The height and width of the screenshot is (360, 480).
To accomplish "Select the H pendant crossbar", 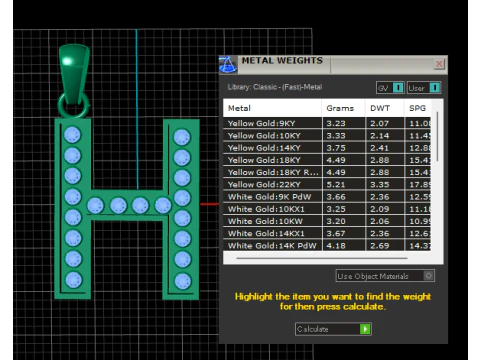I will pyautogui.click(x=128, y=205).
